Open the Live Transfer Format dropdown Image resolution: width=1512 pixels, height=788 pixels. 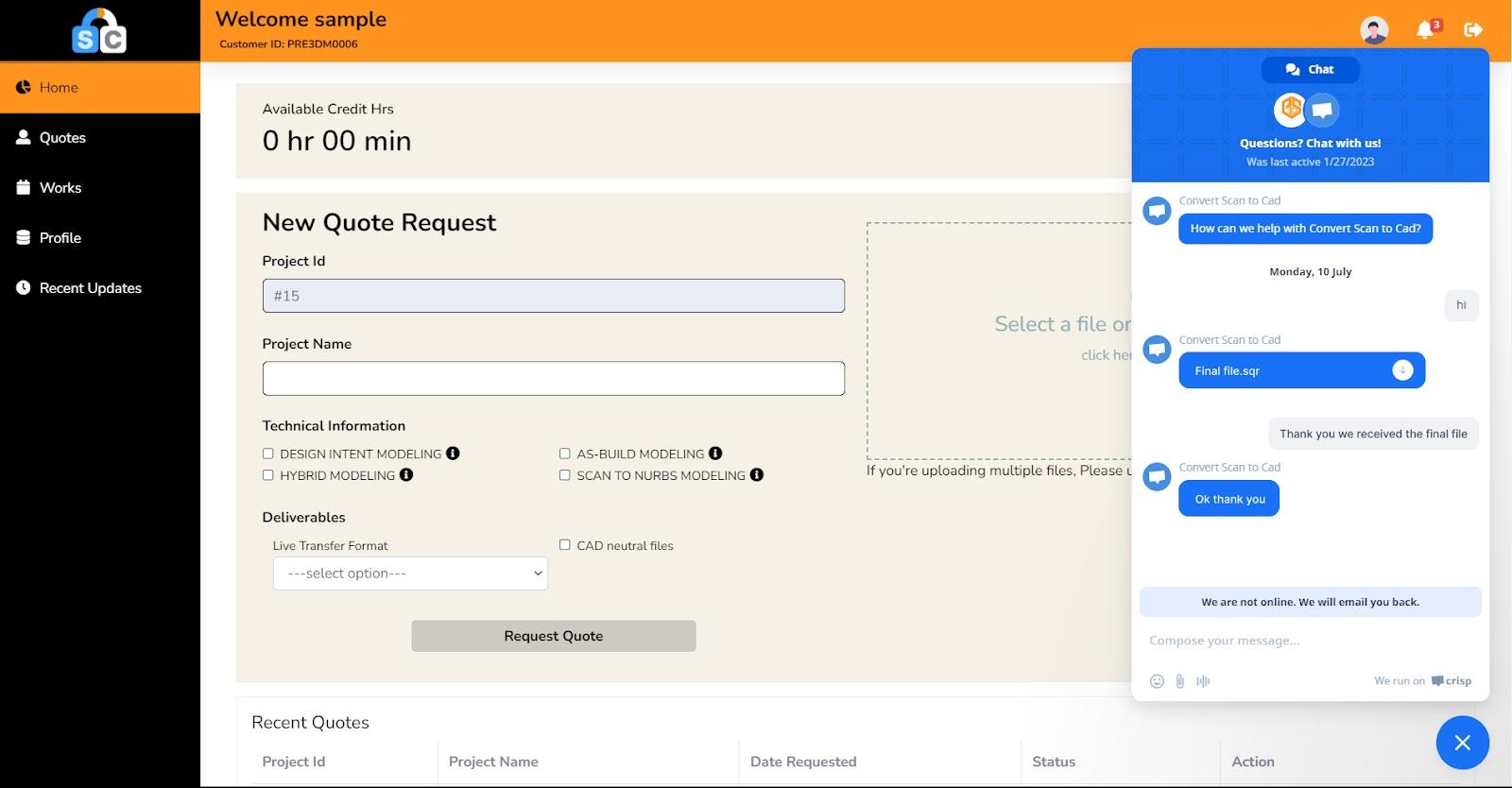tap(410, 574)
